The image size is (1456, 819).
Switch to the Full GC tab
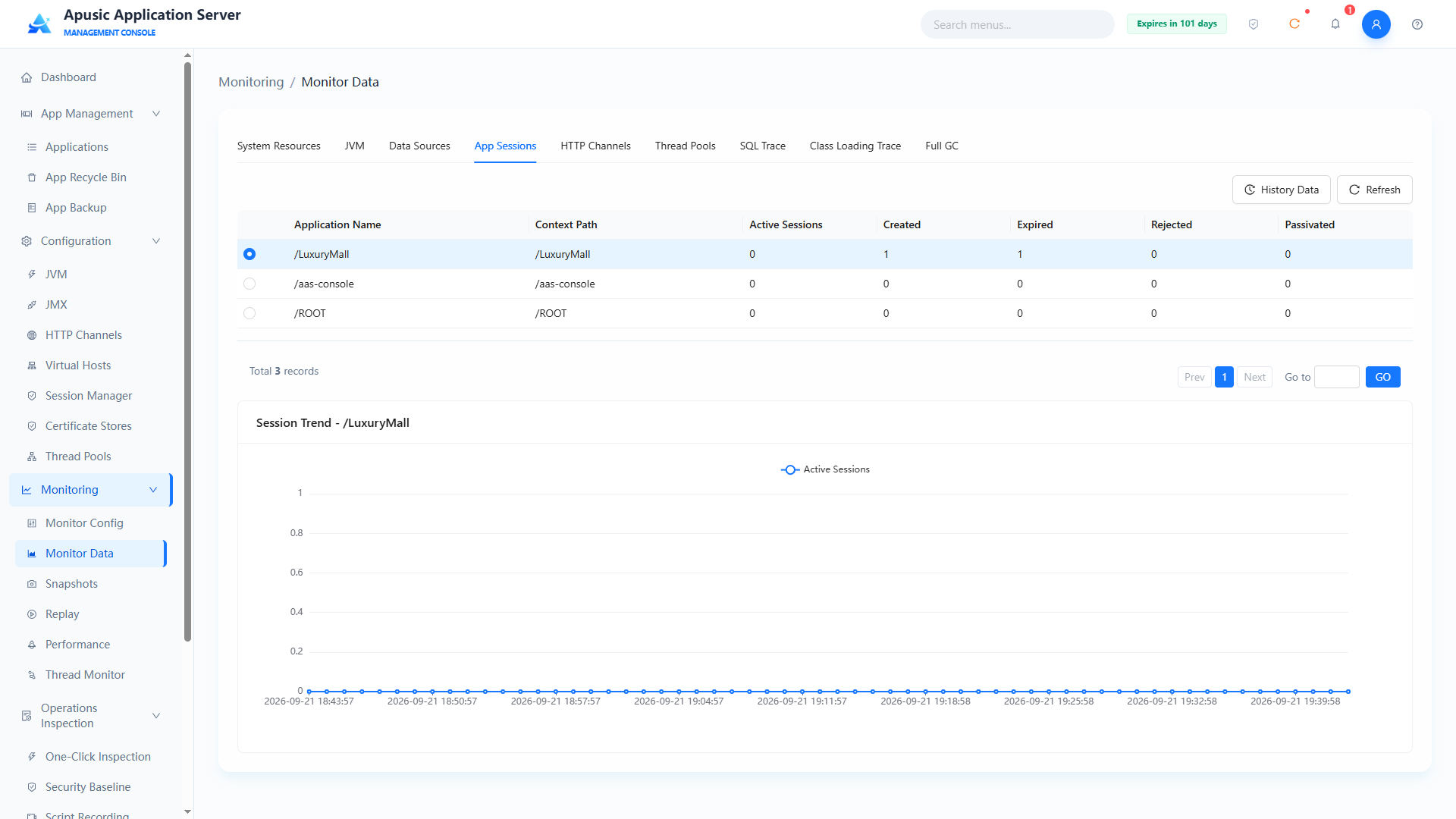tap(942, 146)
